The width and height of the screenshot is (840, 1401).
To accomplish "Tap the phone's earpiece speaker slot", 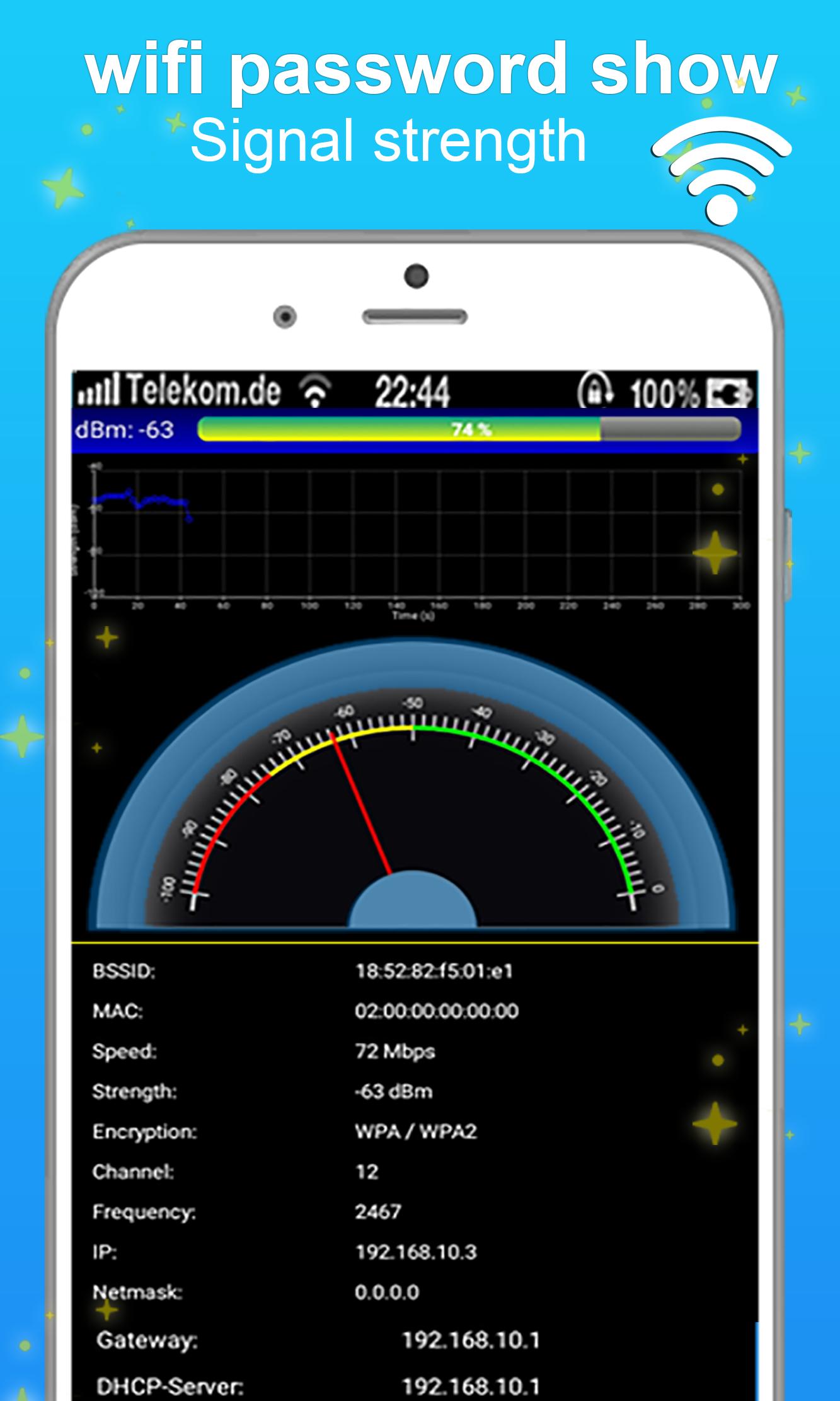I will pyautogui.click(x=414, y=317).
